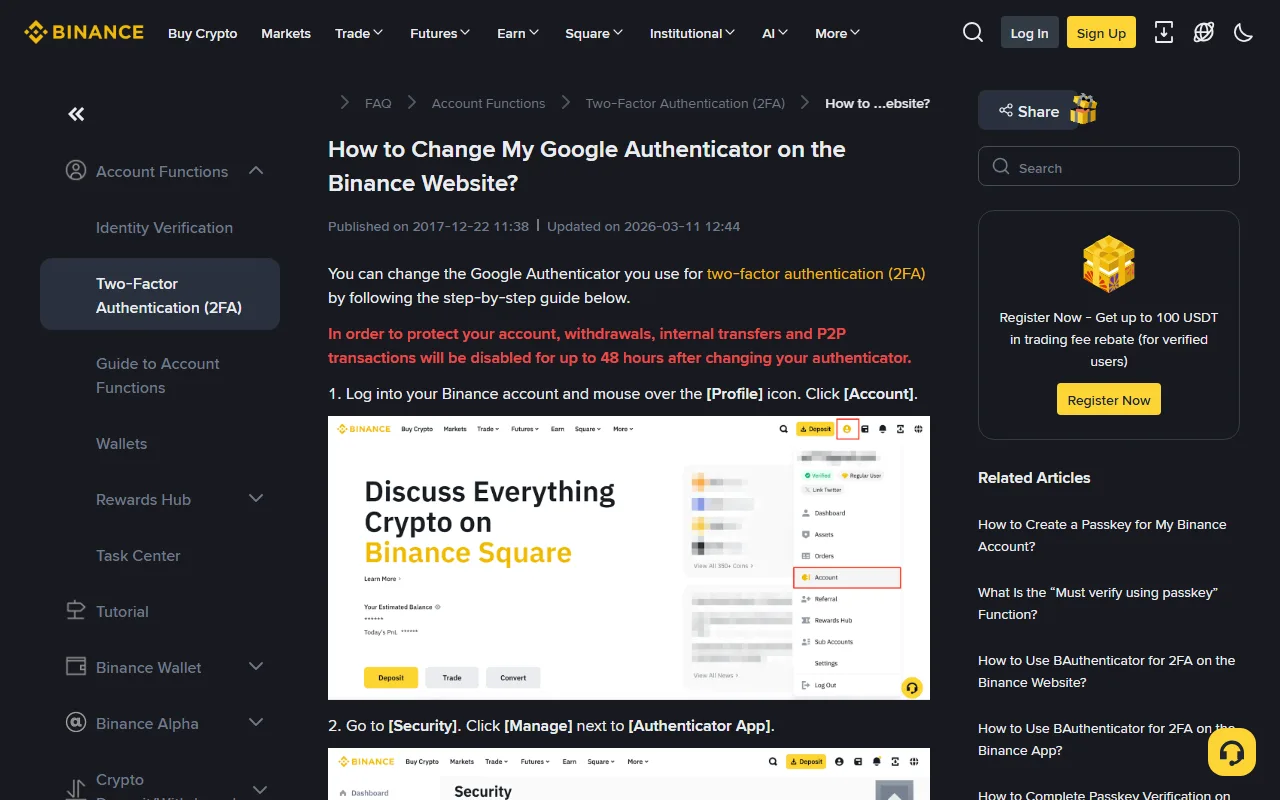Viewport: 1280px width, 800px height.
Task: Expand the Rewards Hub chevron
Action: tap(256, 499)
